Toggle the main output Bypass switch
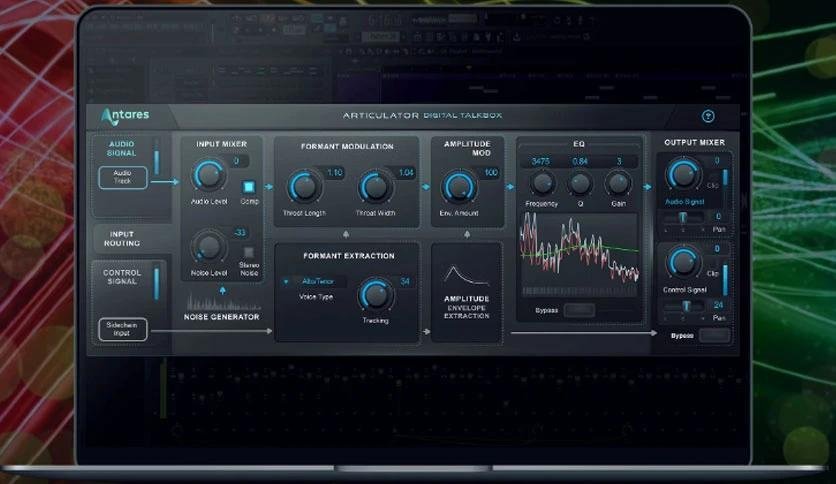 714,336
